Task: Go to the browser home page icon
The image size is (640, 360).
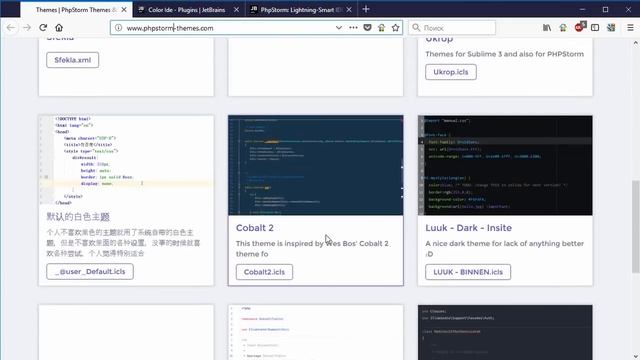Action: (59, 28)
